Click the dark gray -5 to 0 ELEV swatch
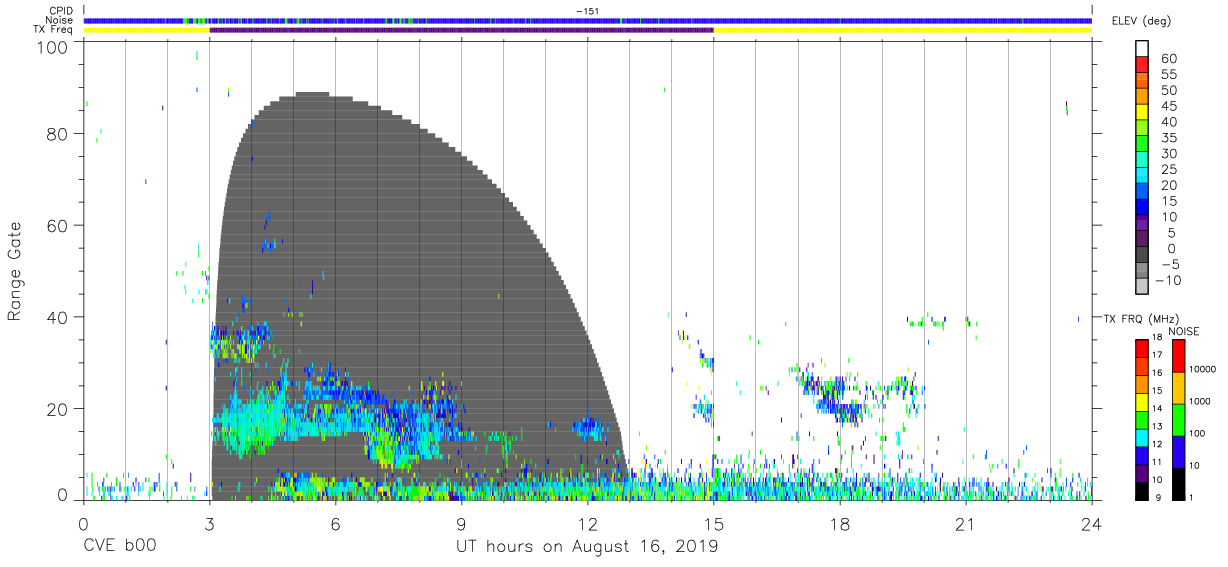The height and width of the screenshot is (567, 1228). coord(1142,256)
